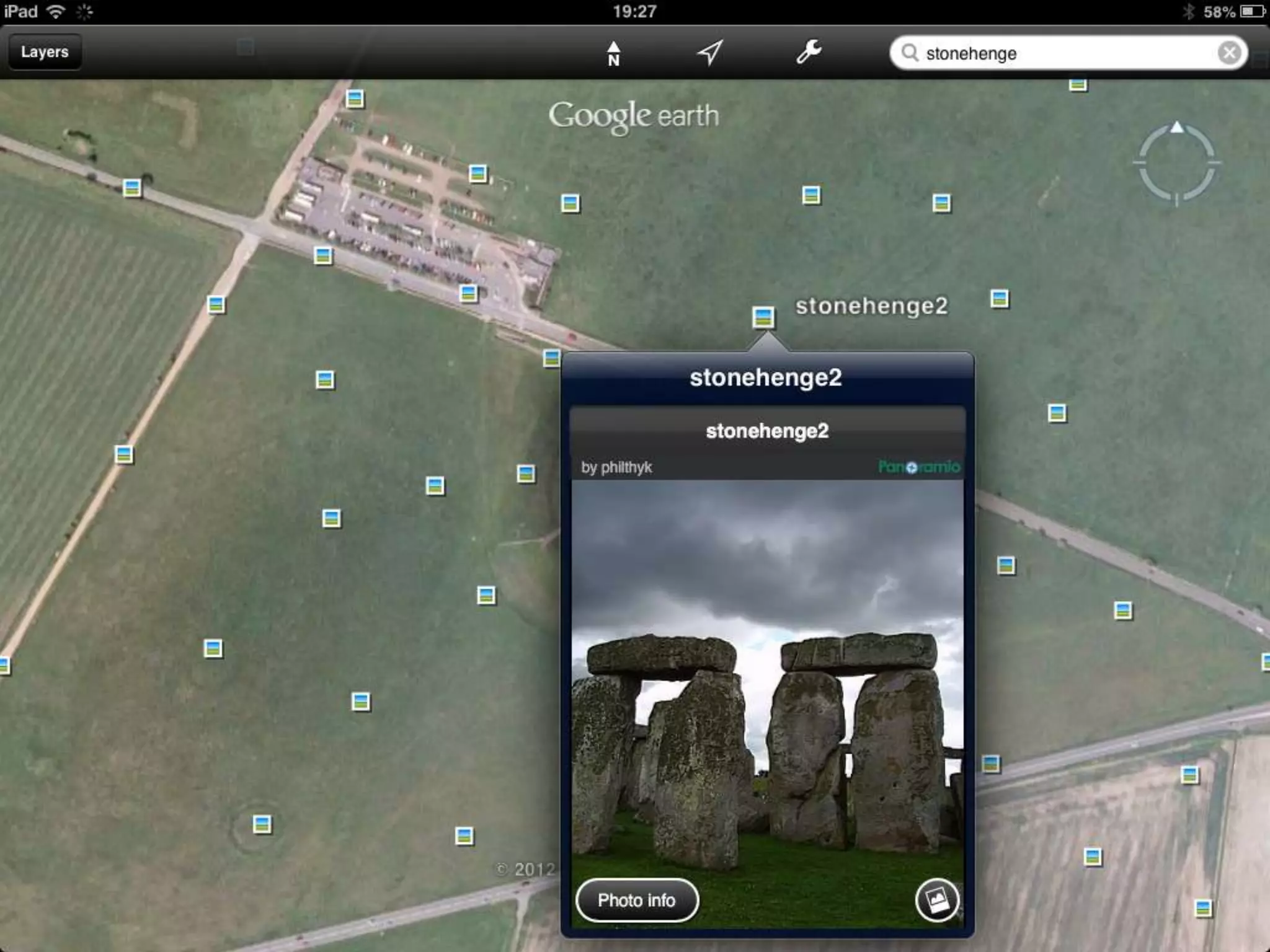
Task: Tap the stonehenge2 map label
Action: click(x=871, y=306)
